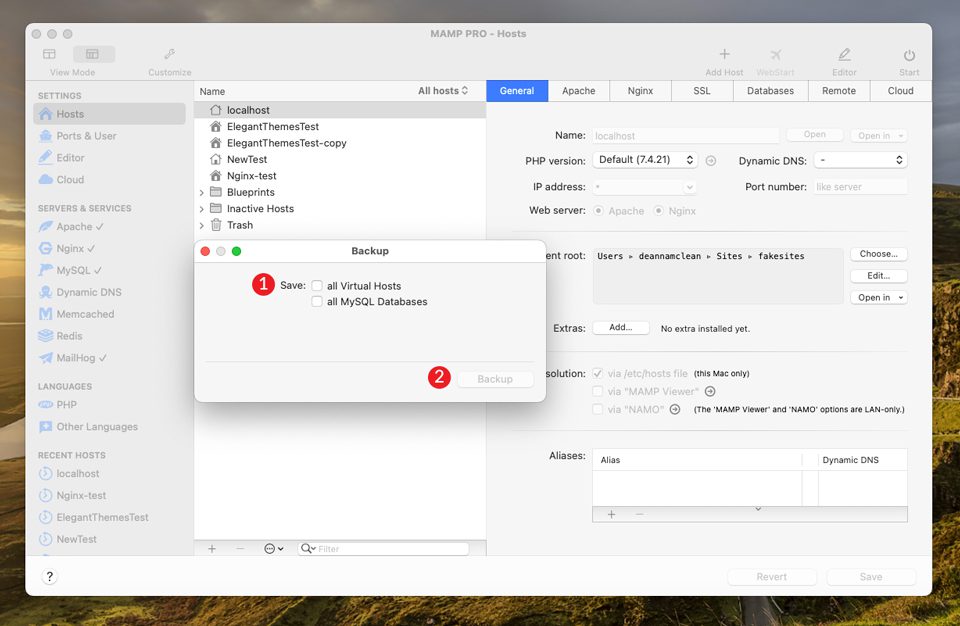The height and width of the screenshot is (626, 960).
Task: Click the help question mark button
Action: point(49,576)
